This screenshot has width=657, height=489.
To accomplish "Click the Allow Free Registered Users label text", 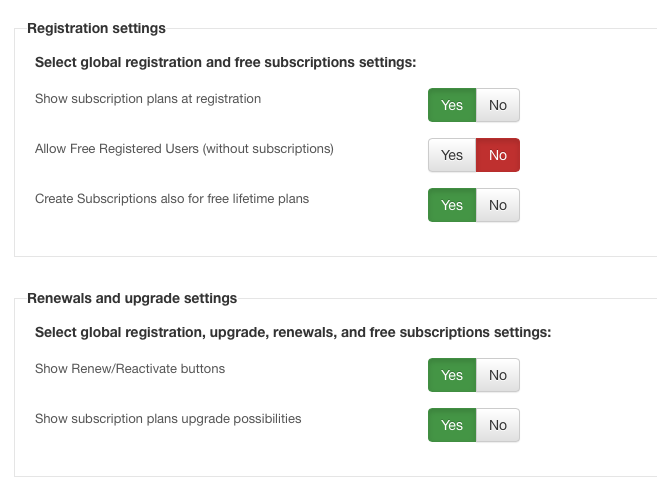I will [184, 149].
